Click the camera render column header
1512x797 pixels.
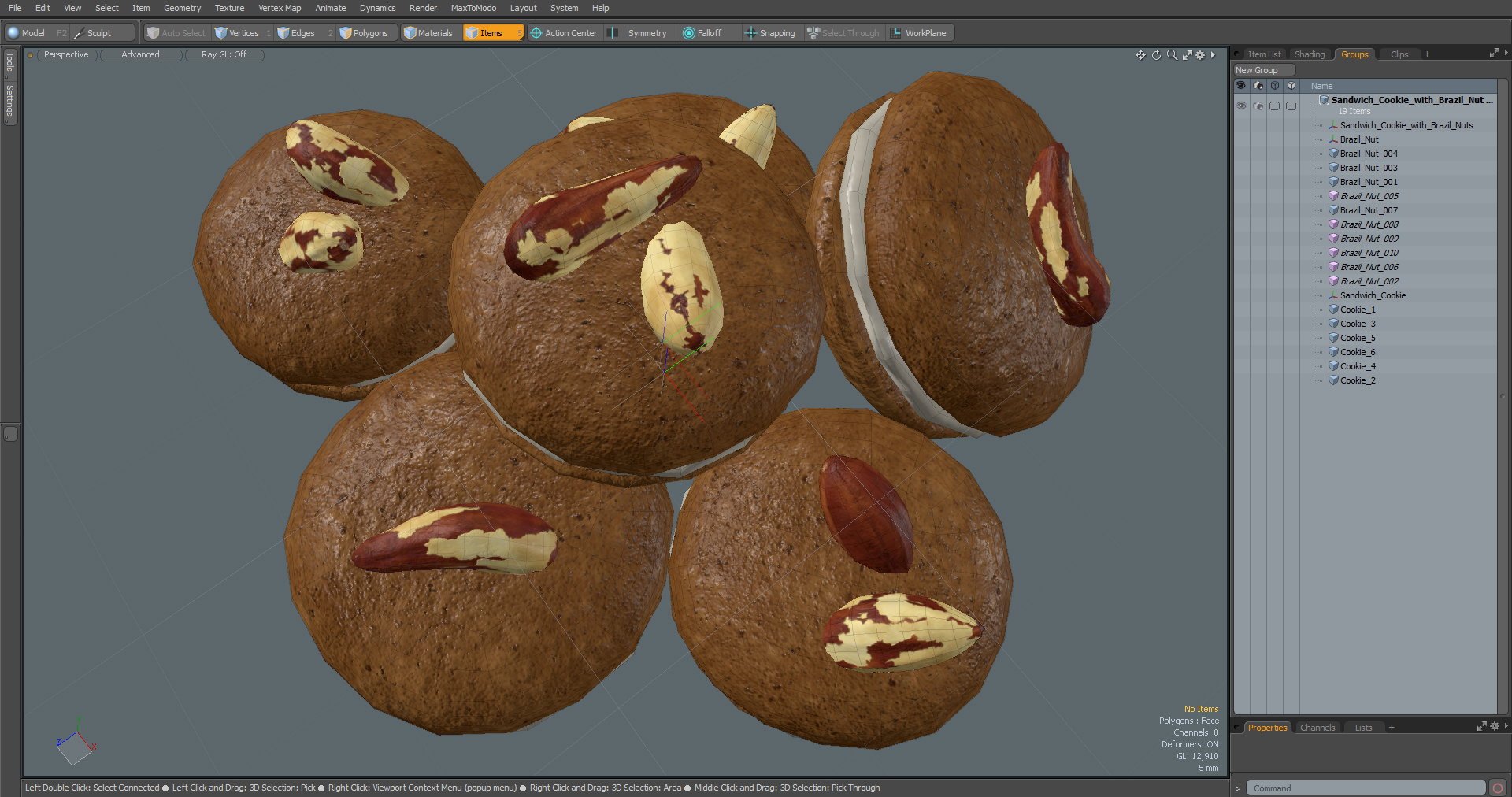(1258, 86)
